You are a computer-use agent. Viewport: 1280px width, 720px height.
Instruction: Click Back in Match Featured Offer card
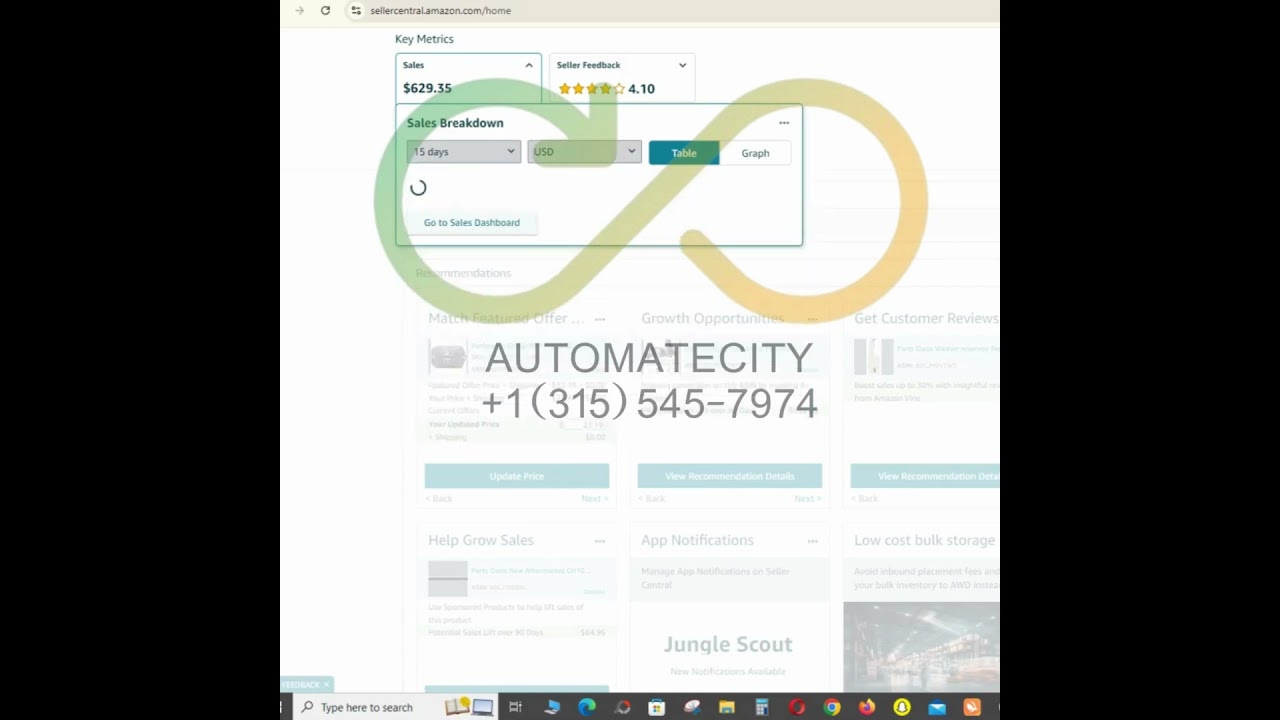click(439, 498)
